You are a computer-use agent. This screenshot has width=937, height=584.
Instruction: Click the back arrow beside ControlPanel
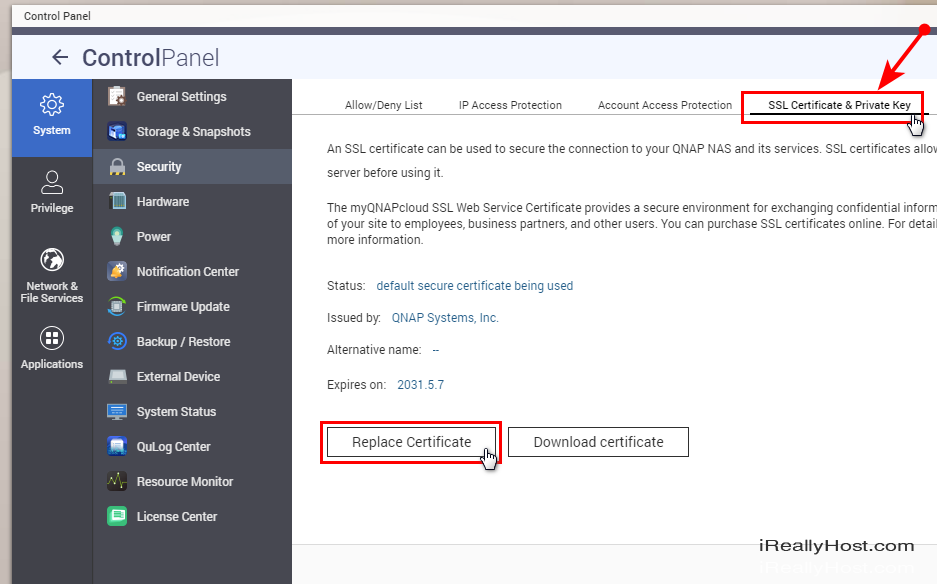point(60,57)
